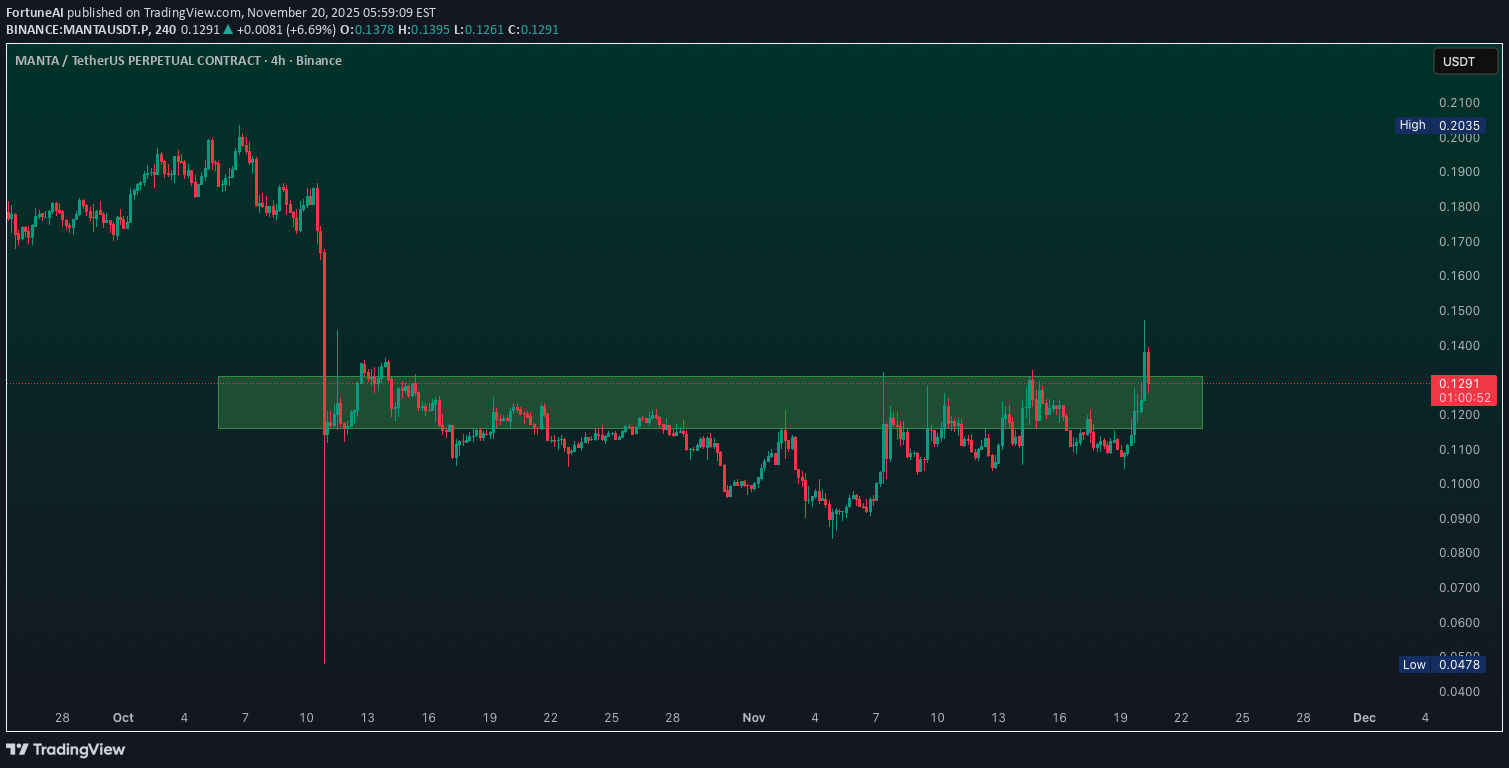Select the MANTA / TetherUS chart title
The height and width of the screenshot is (768, 1509).
178,61
